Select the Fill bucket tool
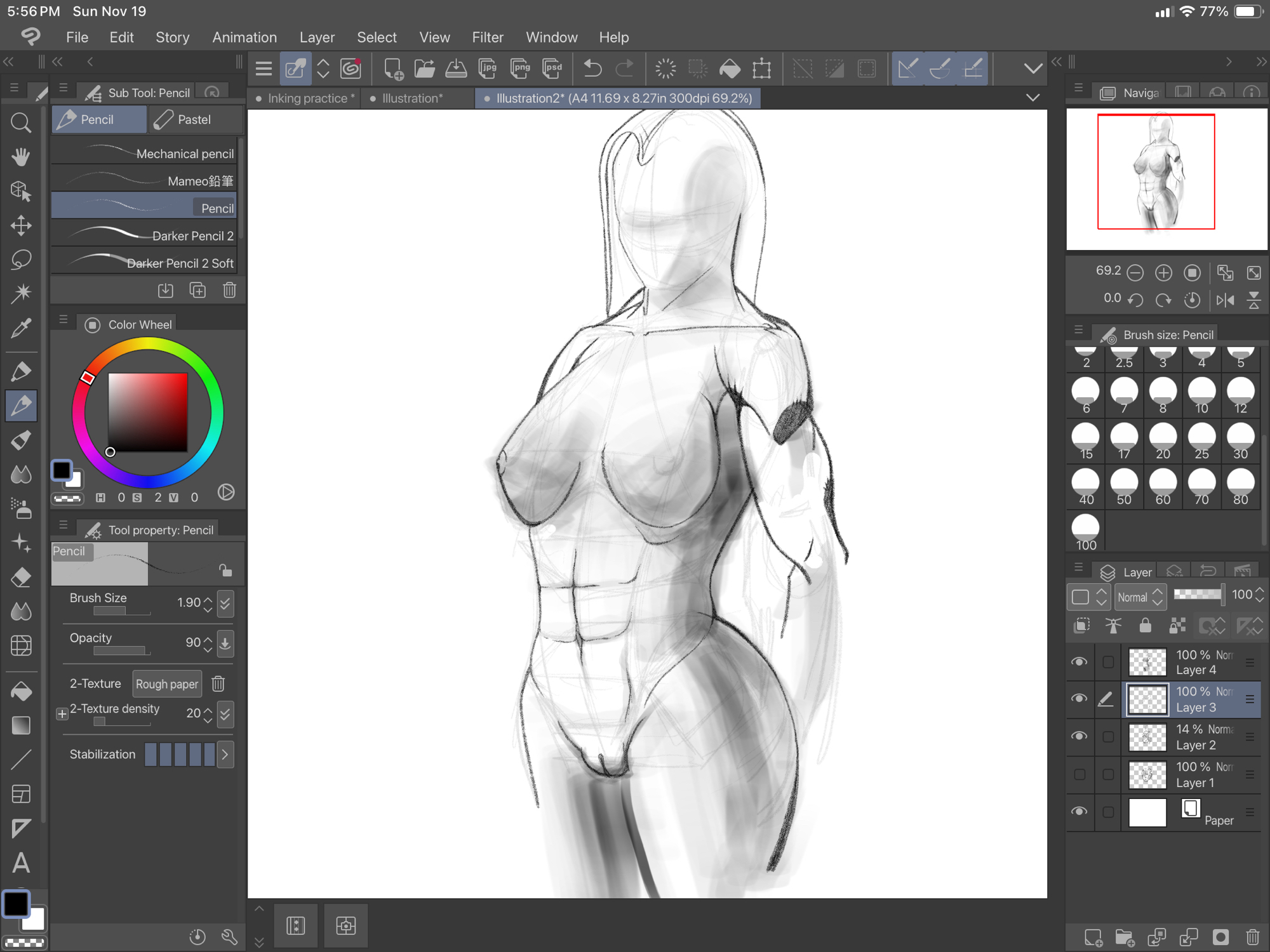Viewport: 1270px width, 952px height. pos(21,691)
